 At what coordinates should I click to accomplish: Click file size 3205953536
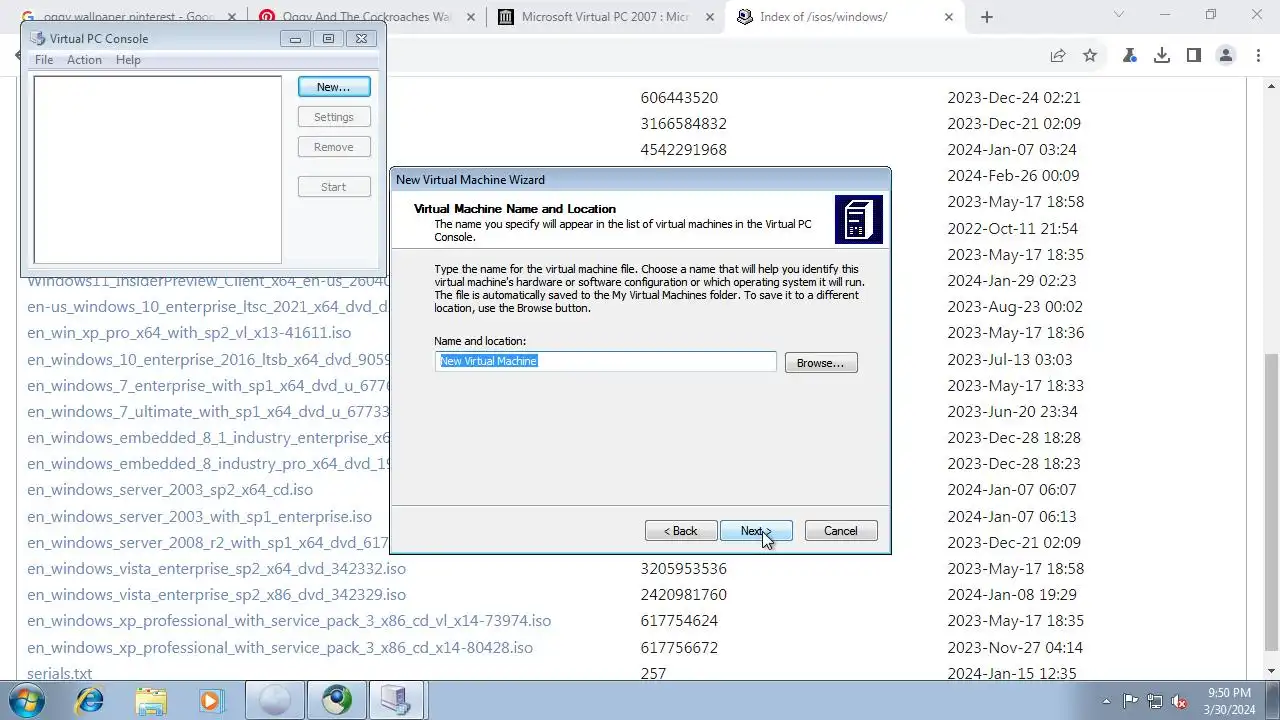[684, 568]
